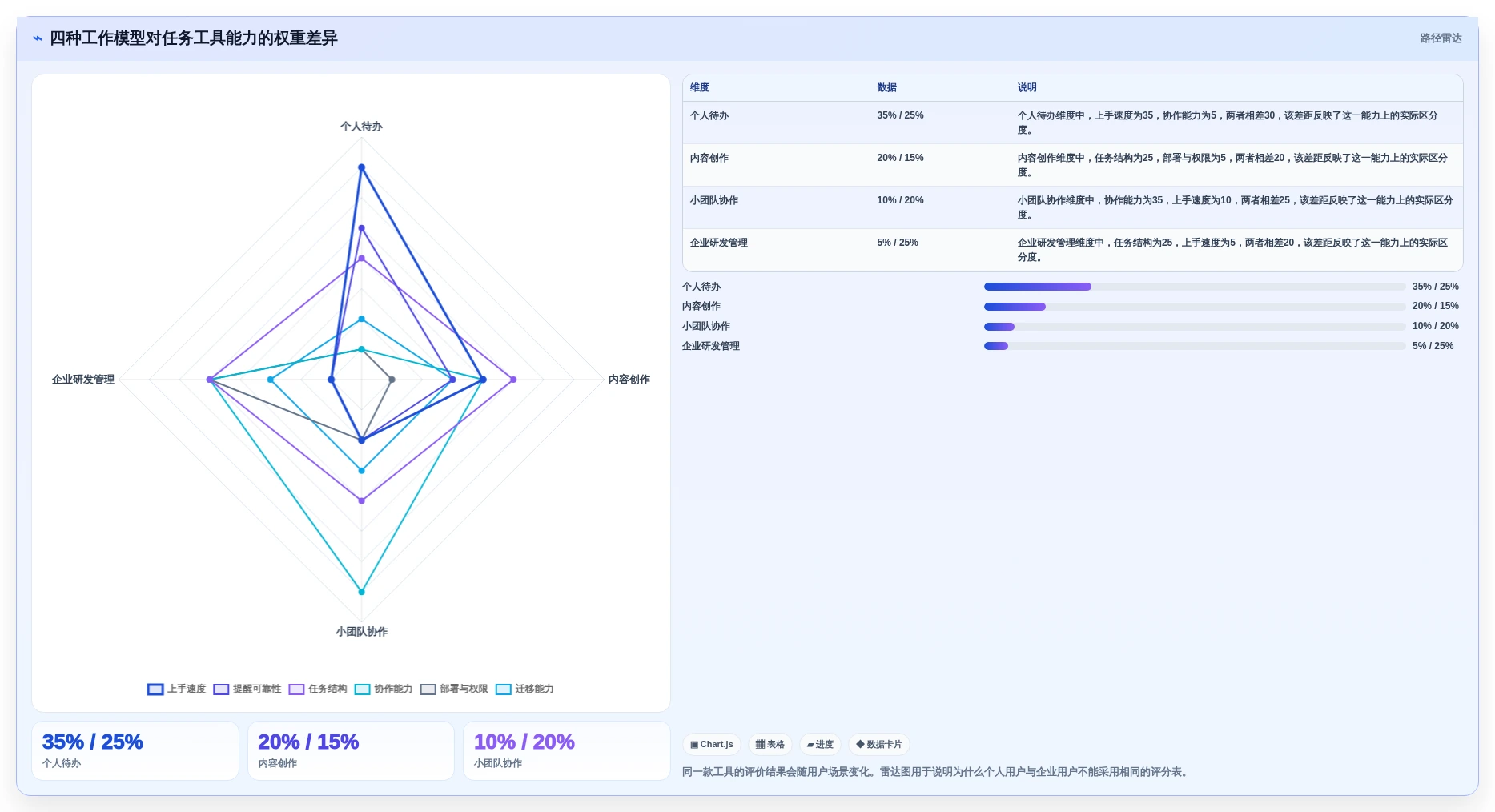
Task: Click the chart title 四种工作模型对任务工具能力的权重差异
Action: 194,38
